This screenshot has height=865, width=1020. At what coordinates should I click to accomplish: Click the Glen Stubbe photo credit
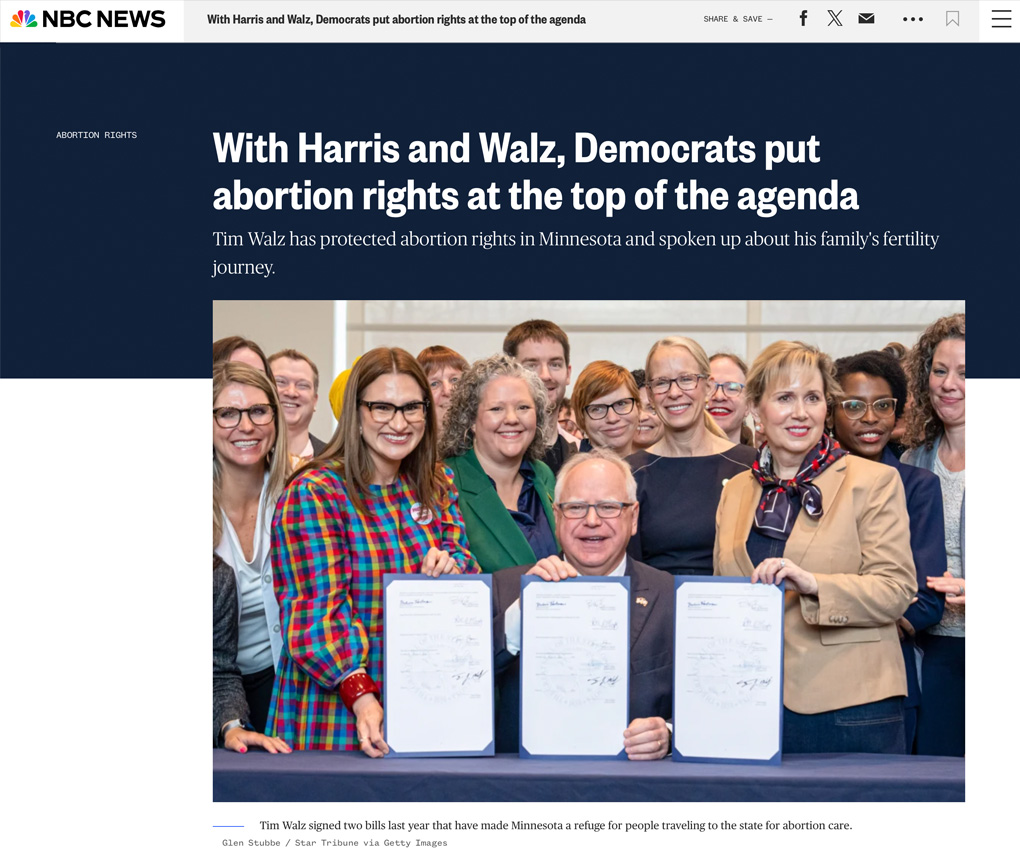click(334, 843)
